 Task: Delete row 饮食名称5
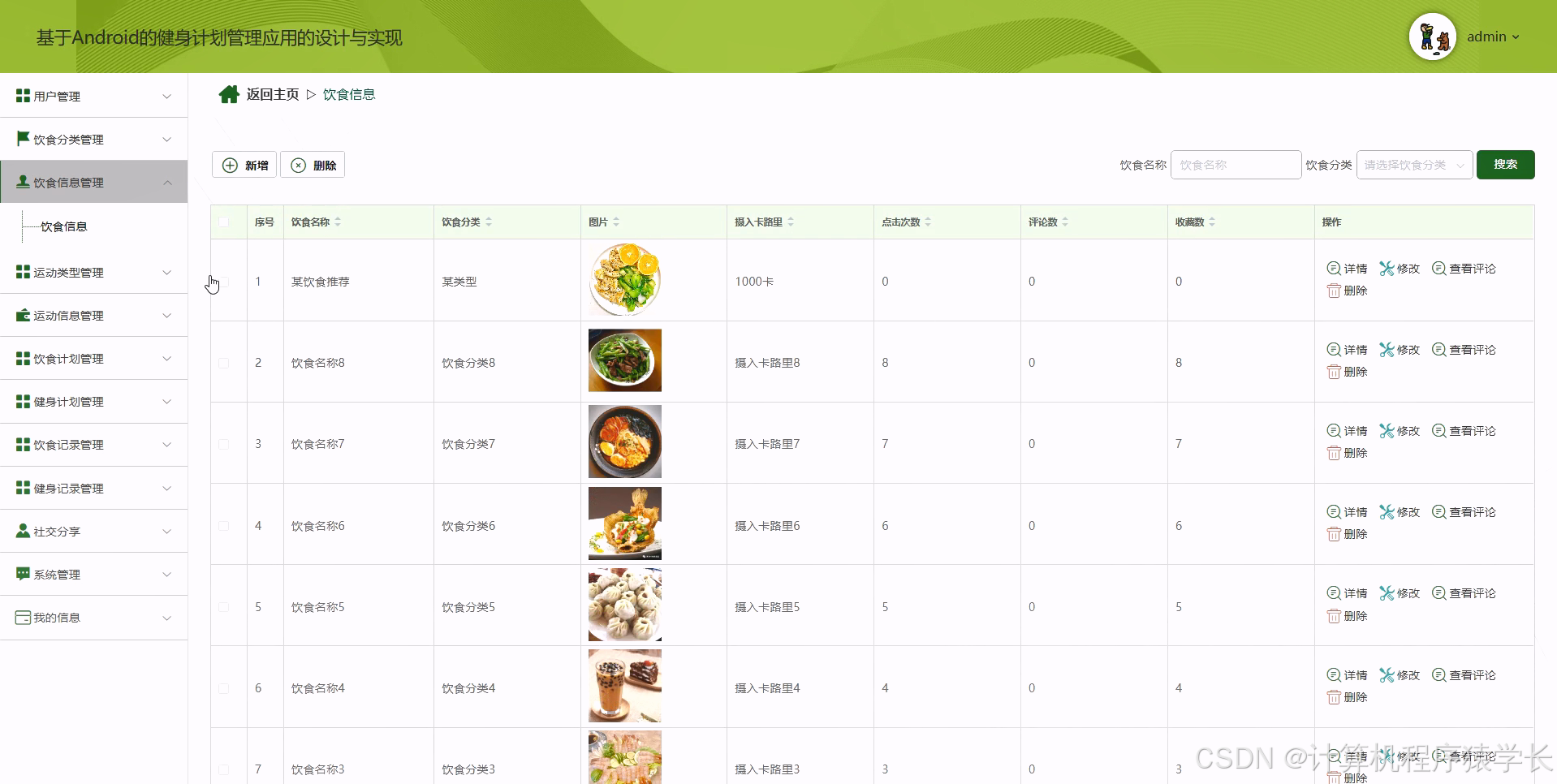pyautogui.click(x=1347, y=616)
